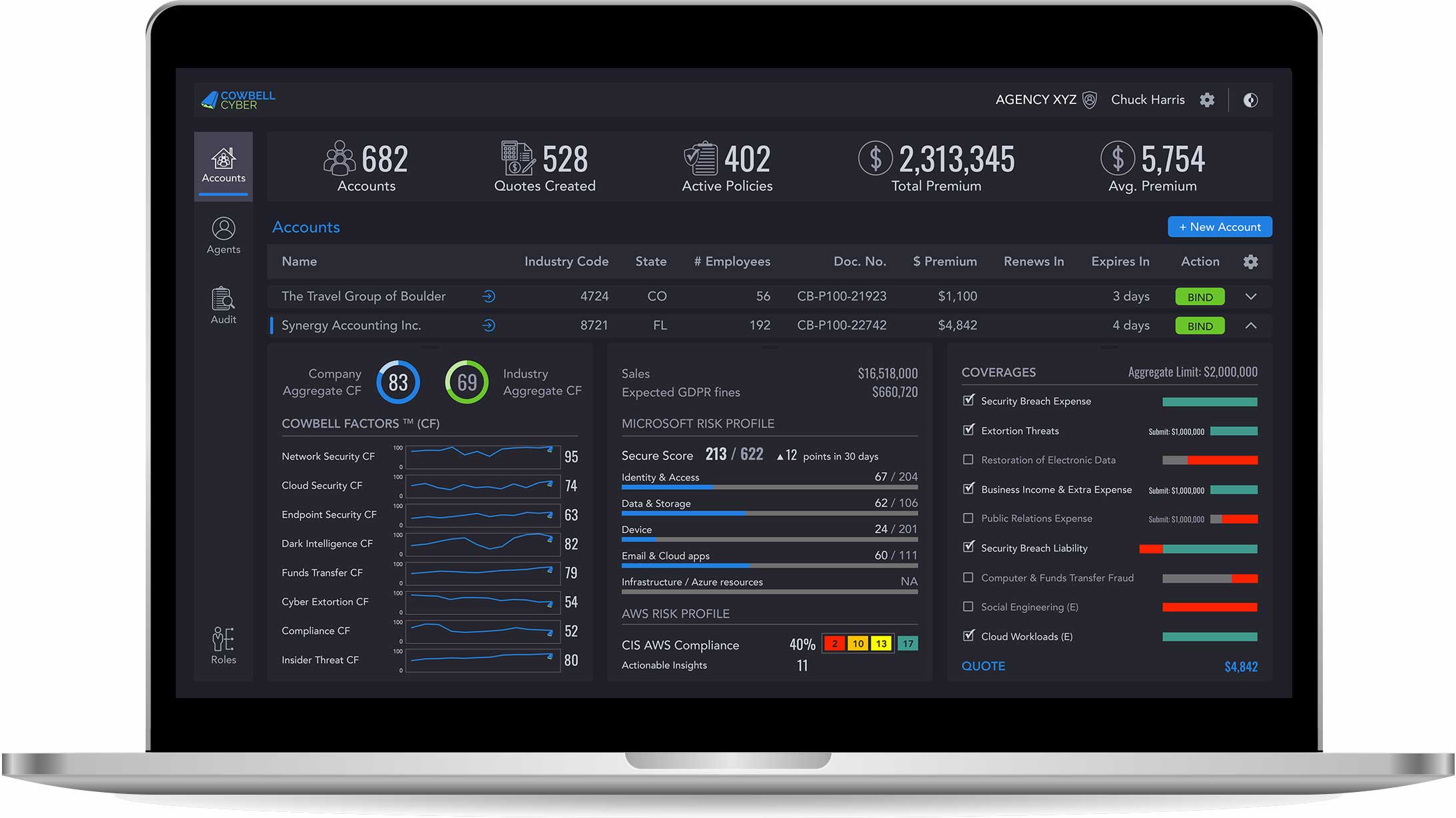The width and height of the screenshot is (1456, 818).
Task: Sort by Renews In column header
Action: point(1033,261)
